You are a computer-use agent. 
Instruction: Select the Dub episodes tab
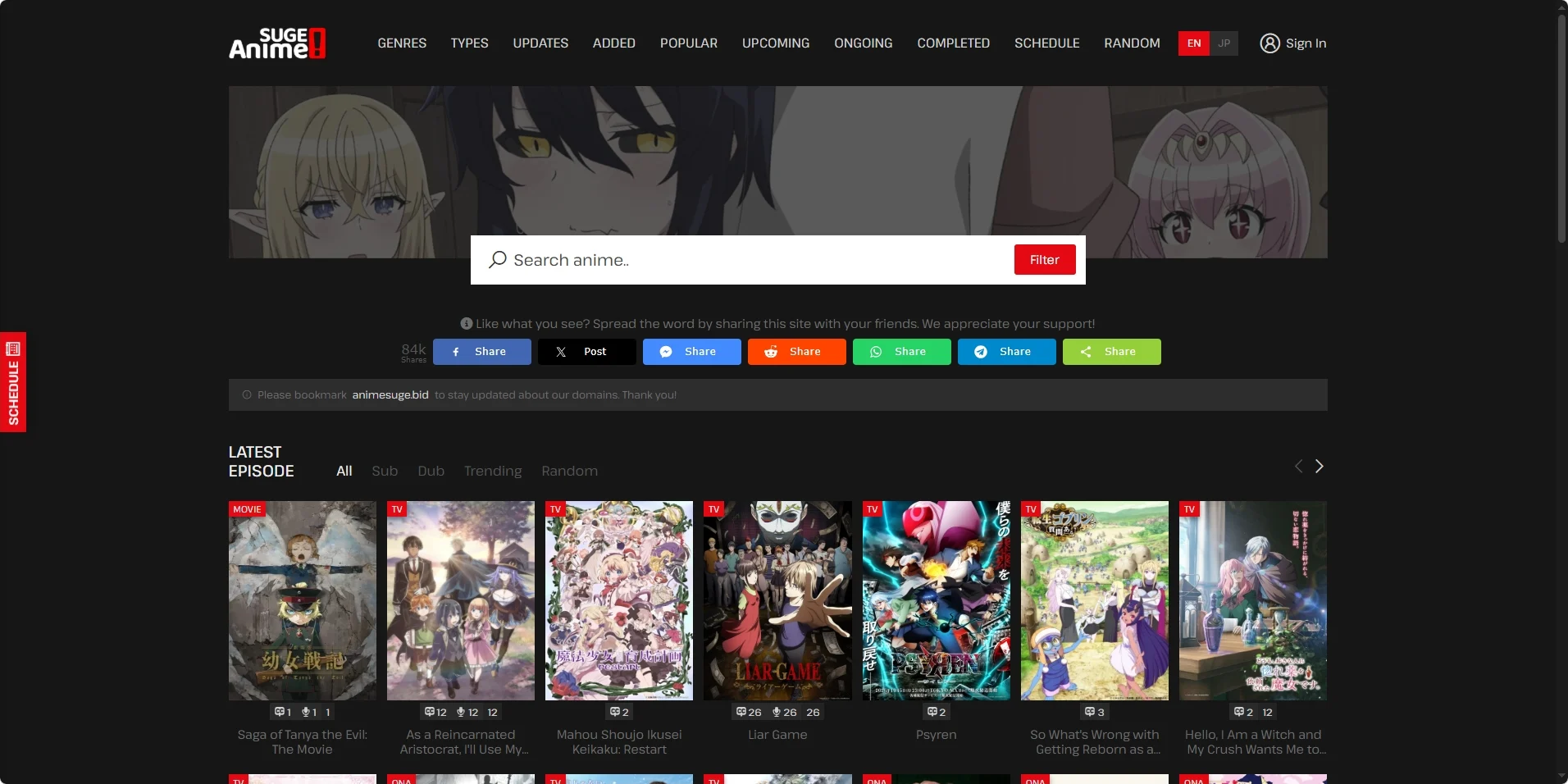pyautogui.click(x=431, y=471)
